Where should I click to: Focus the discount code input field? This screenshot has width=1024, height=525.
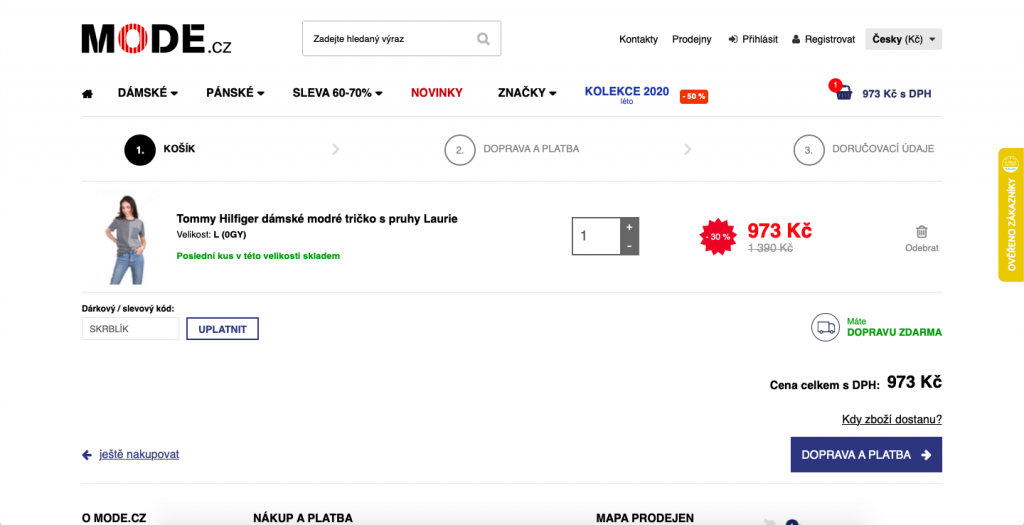click(x=130, y=329)
